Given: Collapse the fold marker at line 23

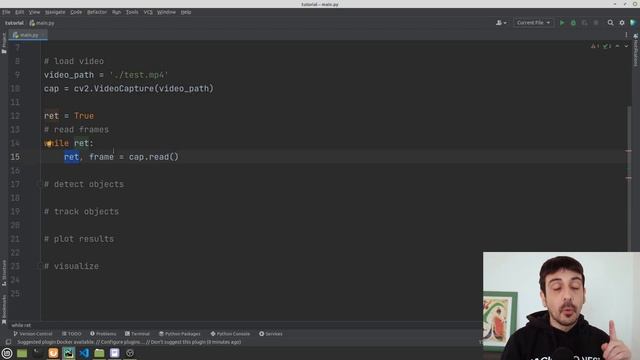Looking at the screenshot, I should click(x=39, y=266).
